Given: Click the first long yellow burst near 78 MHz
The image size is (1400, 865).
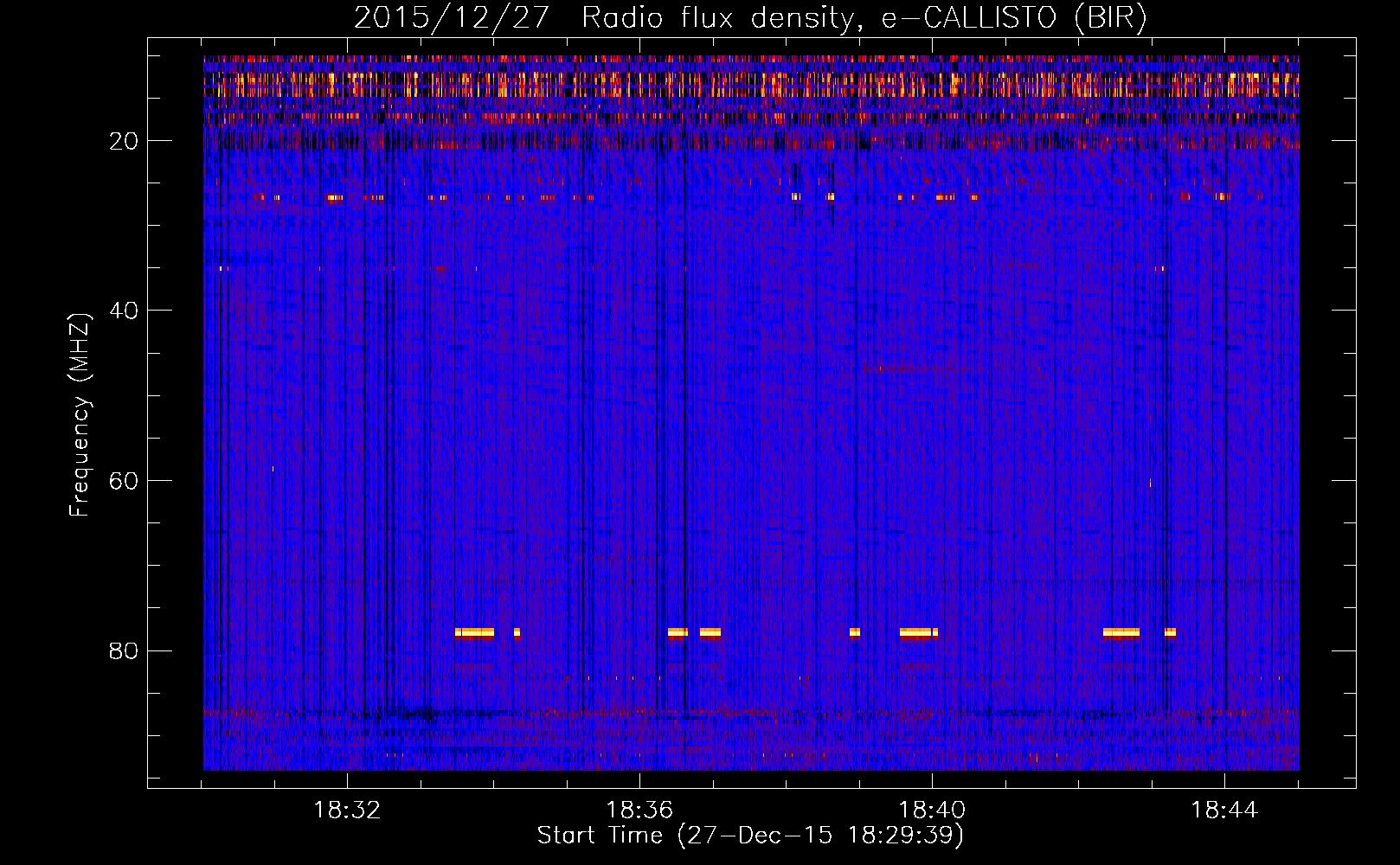Looking at the screenshot, I should pyautogui.click(x=474, y=632).
